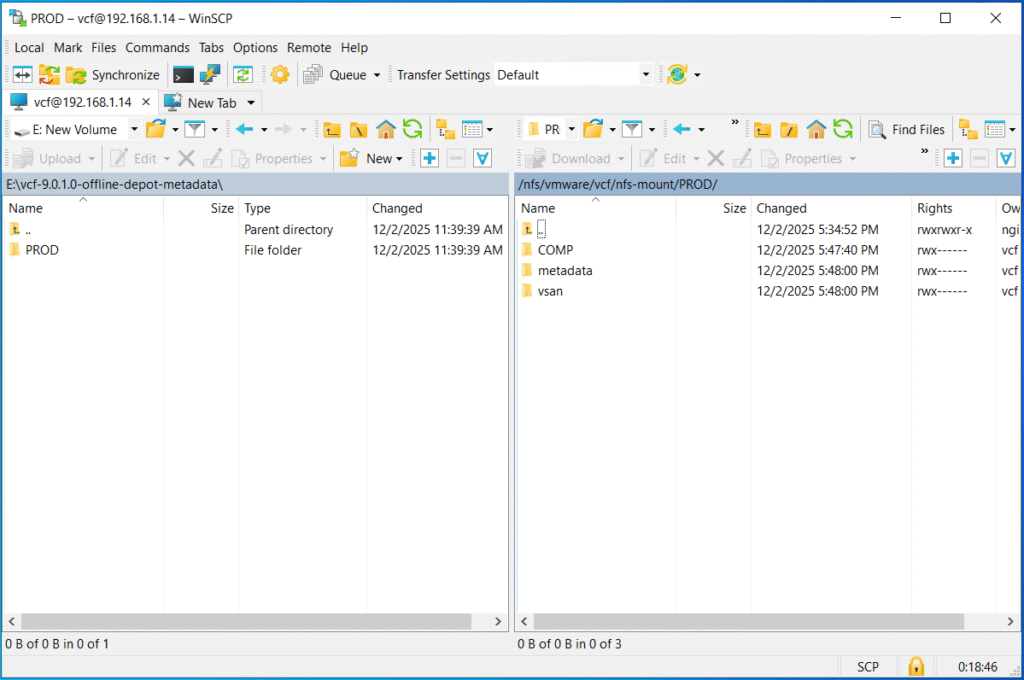Click the remote panel root directory icon
Viewport: 1024px width, 680px height.
coord(789,129)
